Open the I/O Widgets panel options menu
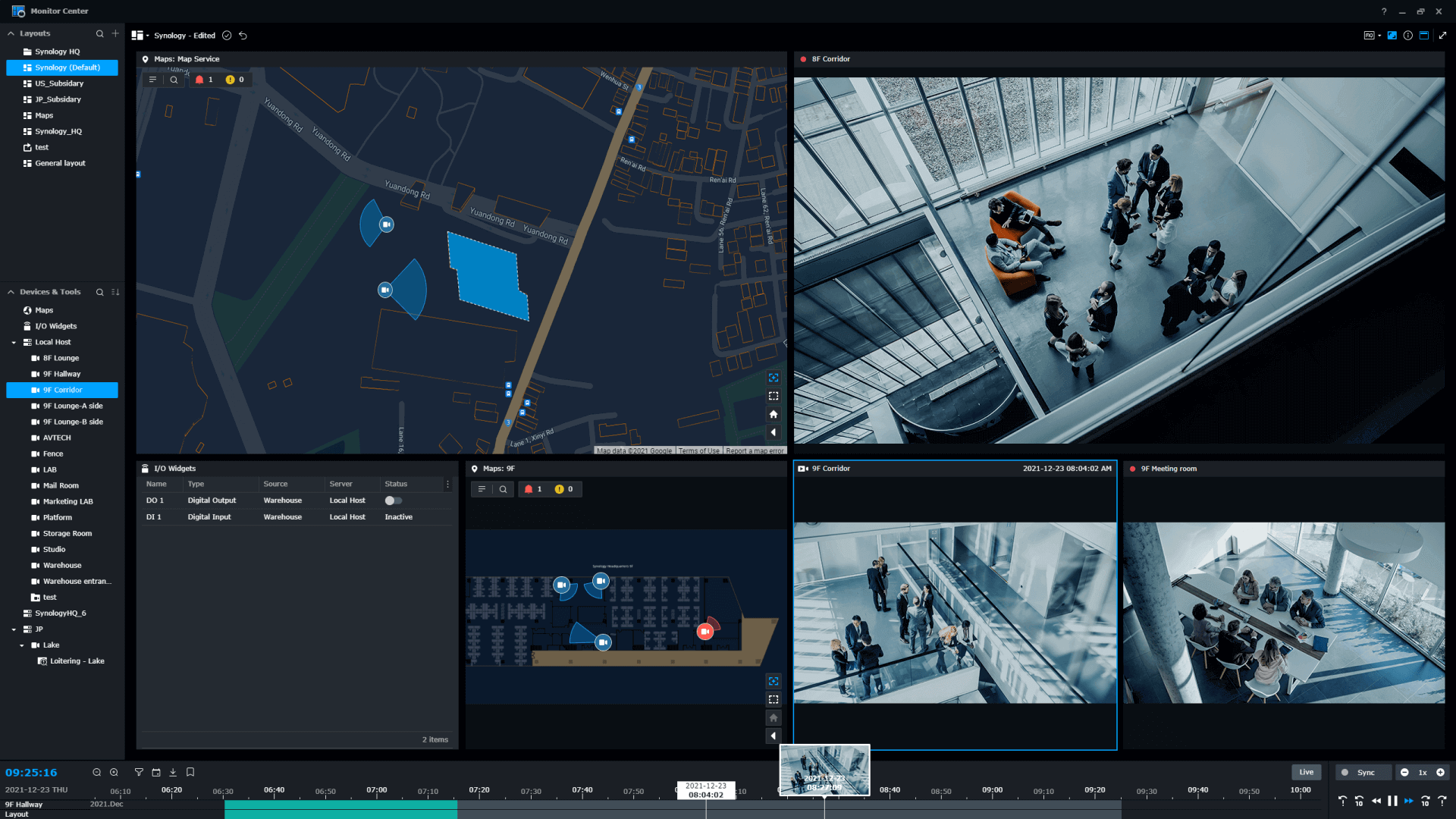The width and height of the screenshot is (1456, 819). 447,484
